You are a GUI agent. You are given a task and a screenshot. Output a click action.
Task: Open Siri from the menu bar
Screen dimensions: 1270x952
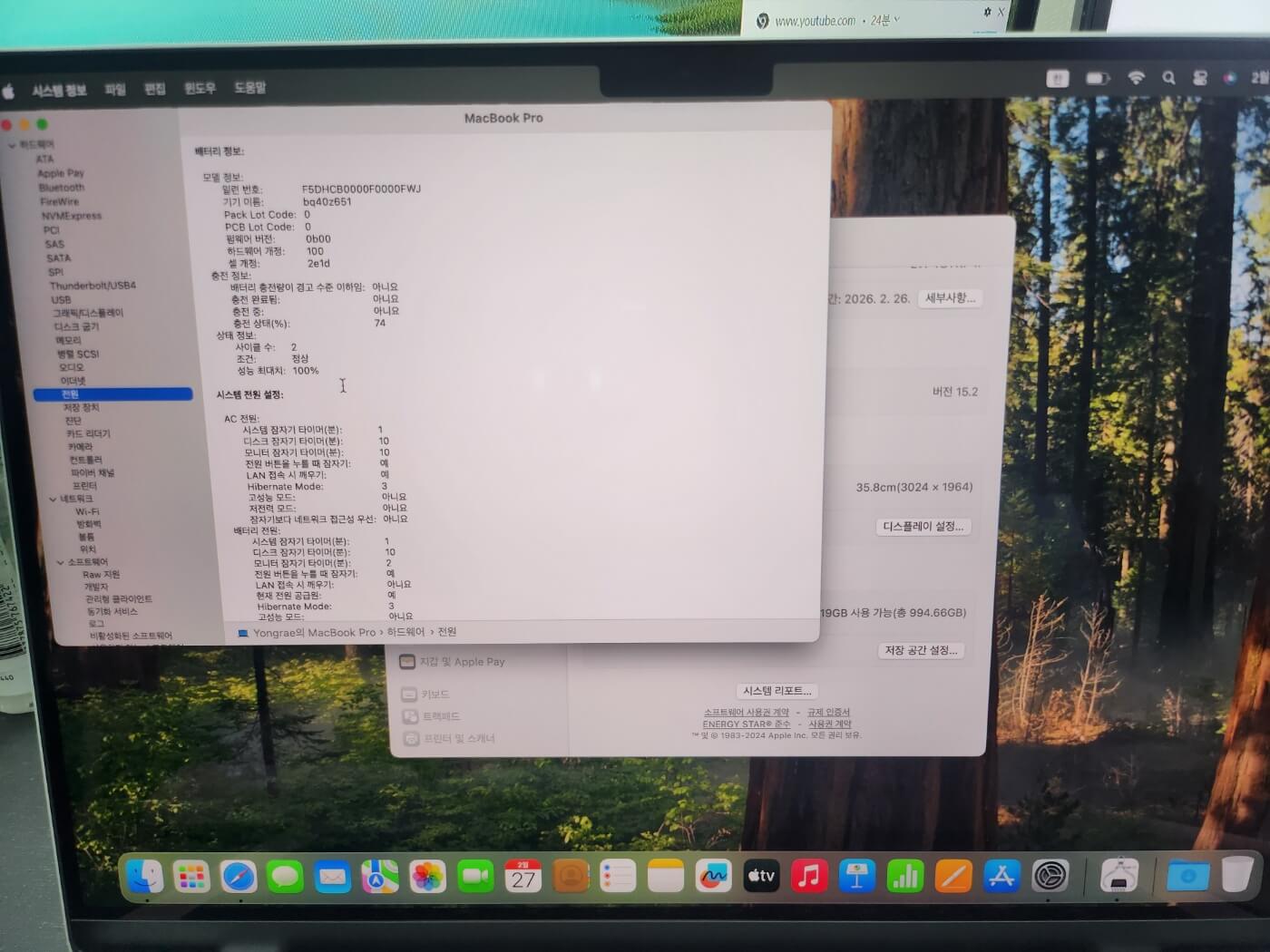click(1229, 79)
